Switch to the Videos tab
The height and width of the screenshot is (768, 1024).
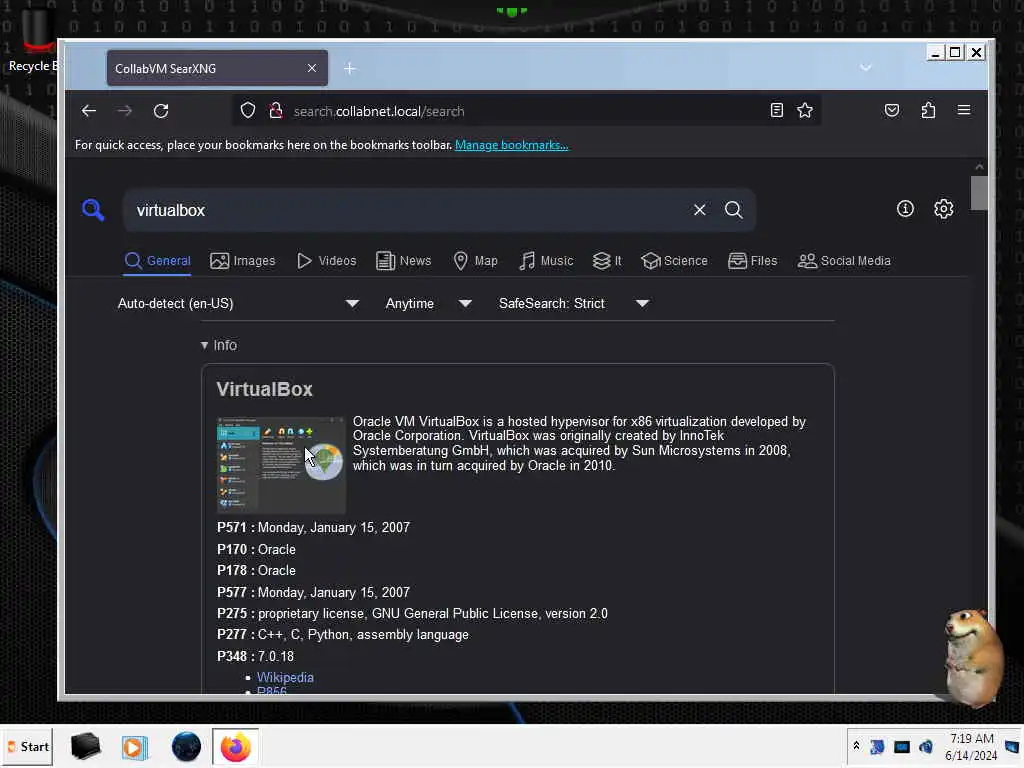tap(327, 261)
